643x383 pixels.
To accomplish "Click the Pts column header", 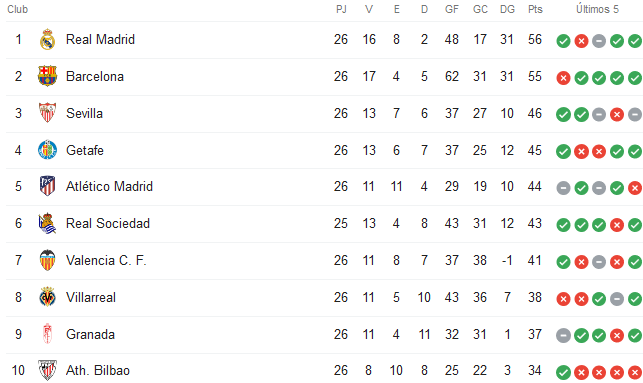I will tap(535, 9).
